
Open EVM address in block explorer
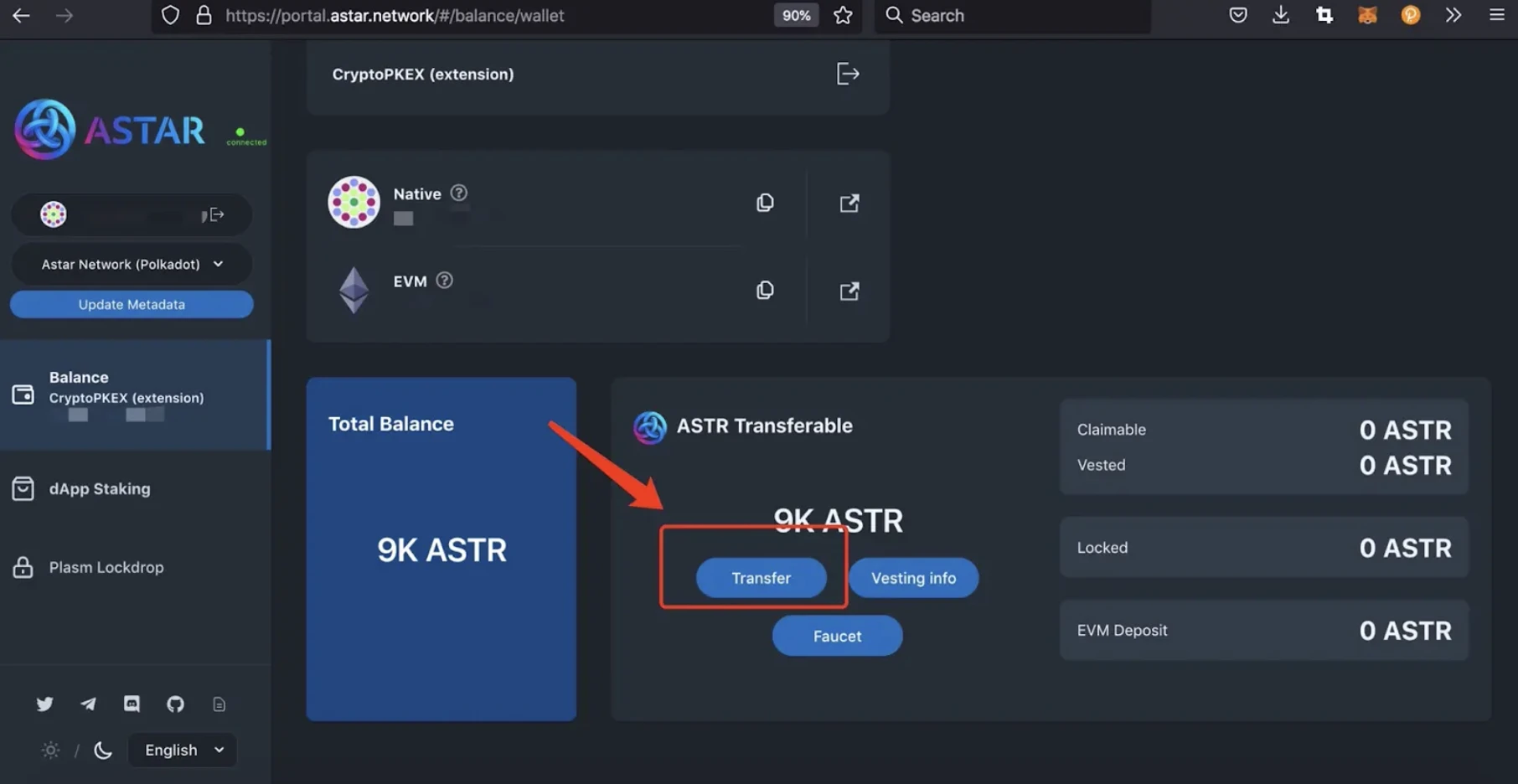point(849,291)
